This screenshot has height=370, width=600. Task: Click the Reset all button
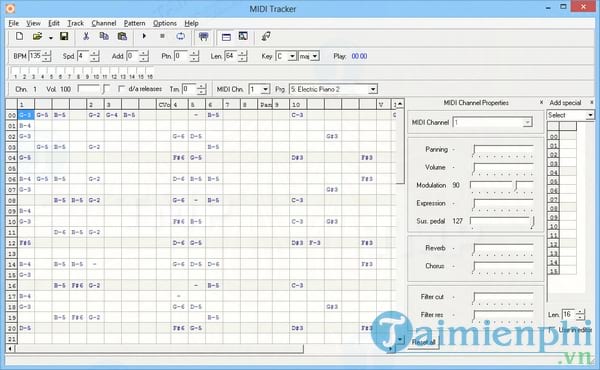[x=423, y=342]
